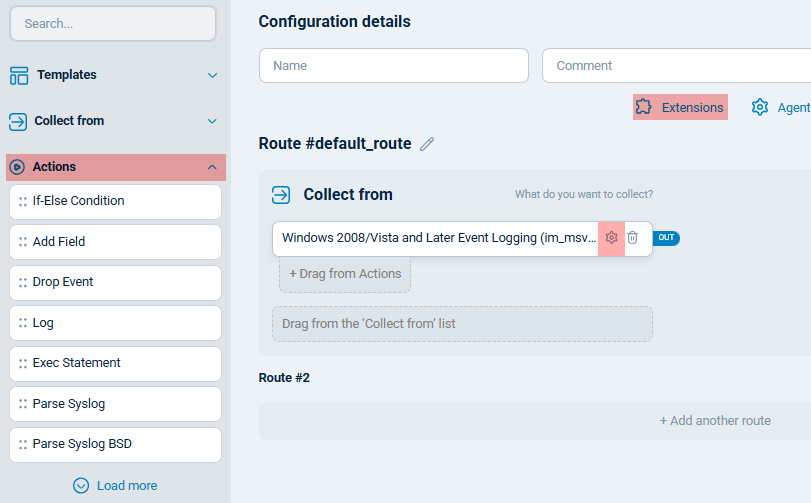Click the OUT badge on the input module
Screen dimensions: 811x503
[x=666, y=238]
